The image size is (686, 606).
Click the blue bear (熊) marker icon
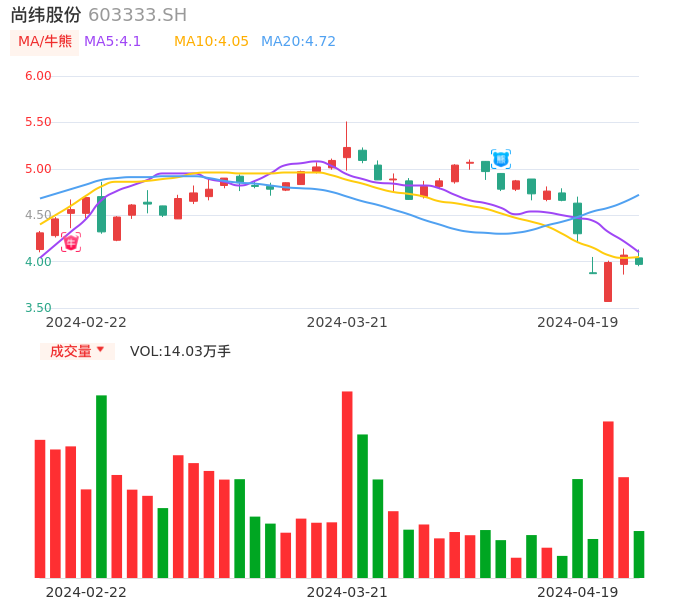tap(501, 159)
